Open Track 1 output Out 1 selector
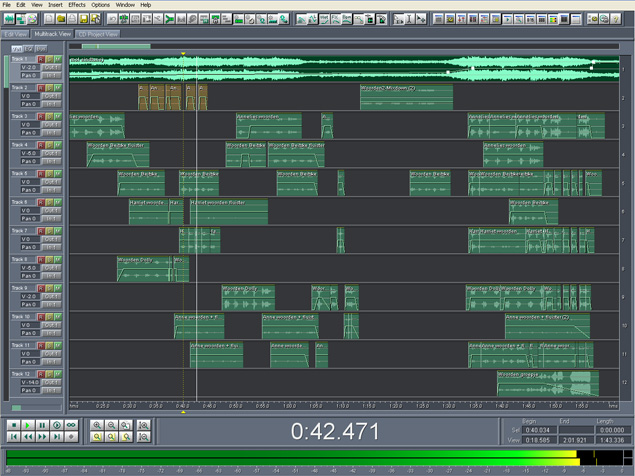Viewport: 635px width, 476px height. tap(50, 68)
